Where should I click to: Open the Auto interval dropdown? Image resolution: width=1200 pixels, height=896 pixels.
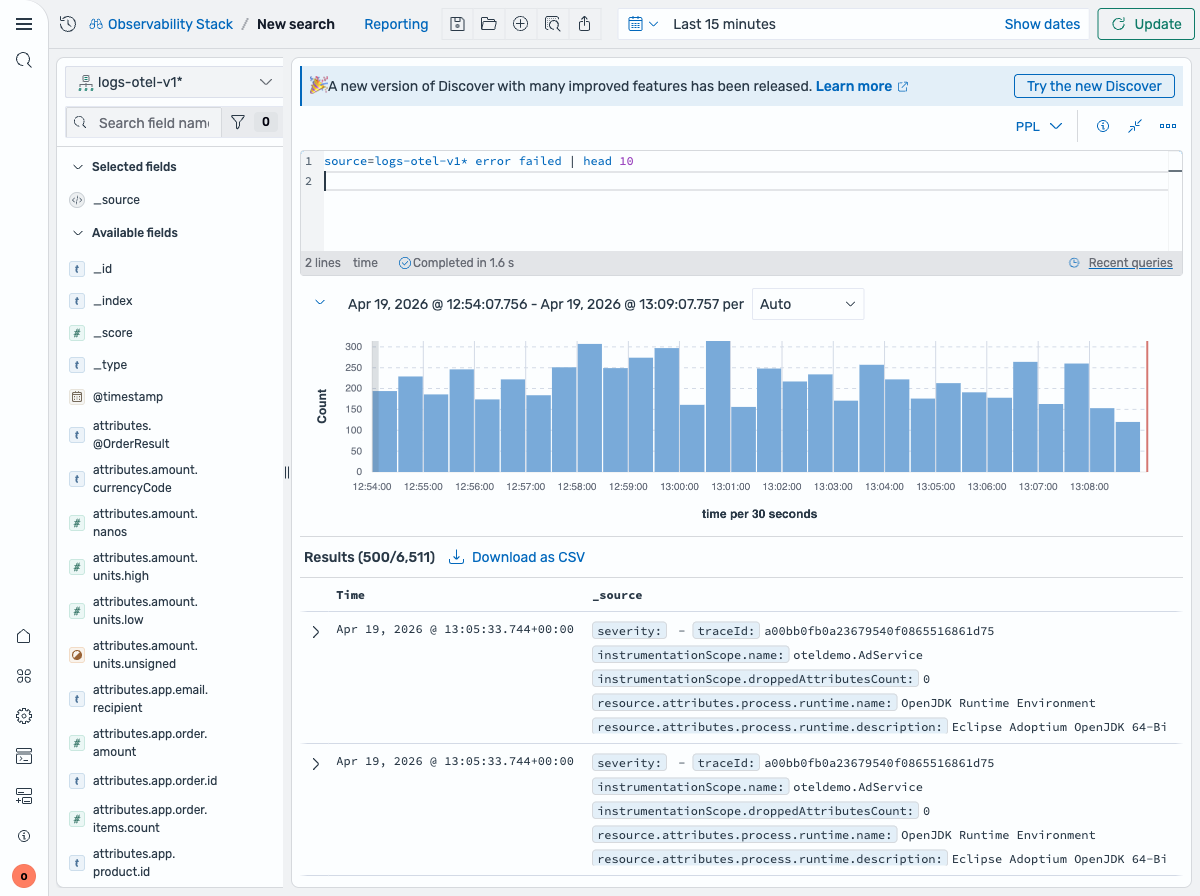tap(808, 304)
